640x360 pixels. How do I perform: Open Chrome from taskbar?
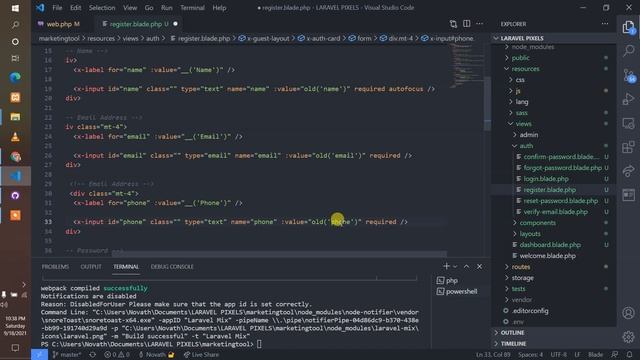(15, 156)
